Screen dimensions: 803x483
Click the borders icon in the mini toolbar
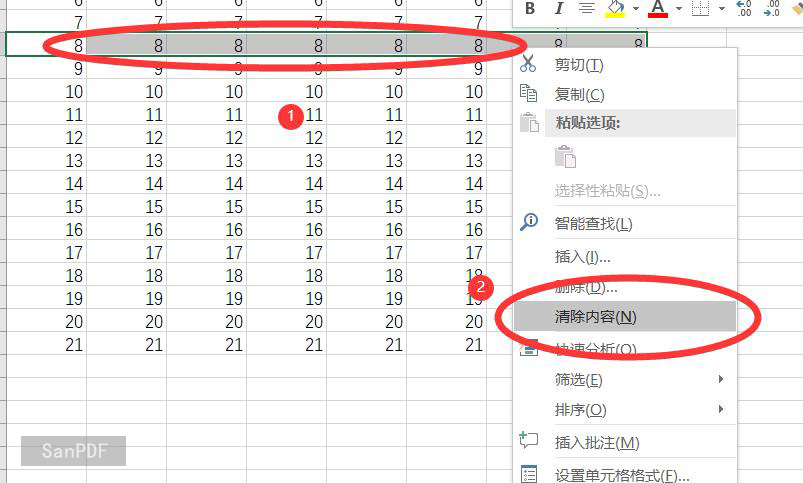click(700, 8)
